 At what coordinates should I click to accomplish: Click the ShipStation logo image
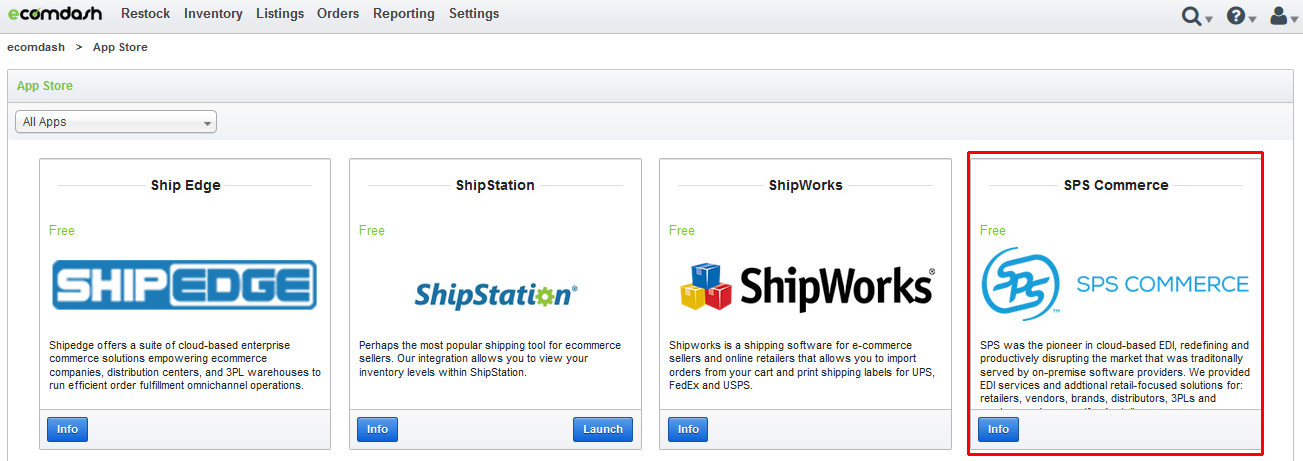click(x=496, y=295)
